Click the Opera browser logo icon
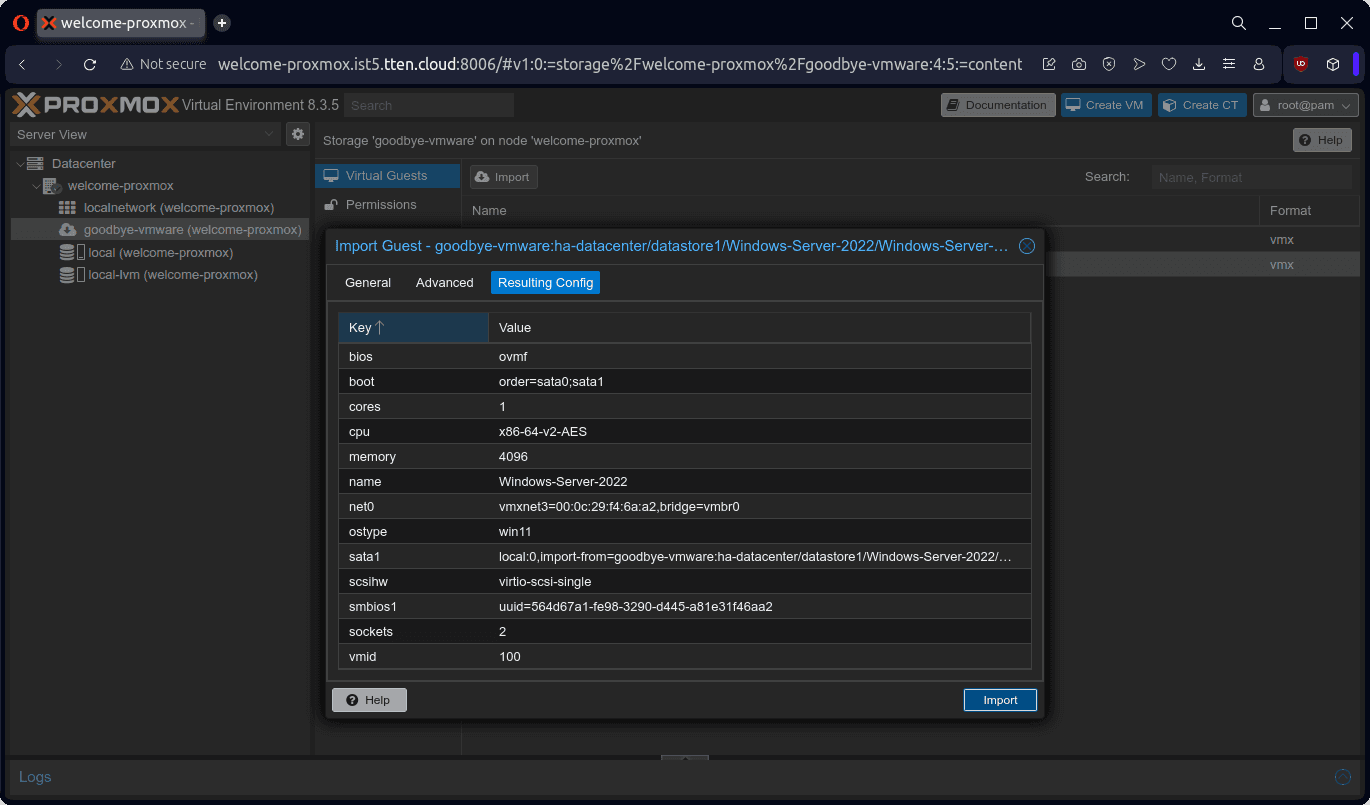The height and width of the screenshot is (805, 1370). (21, 23)
